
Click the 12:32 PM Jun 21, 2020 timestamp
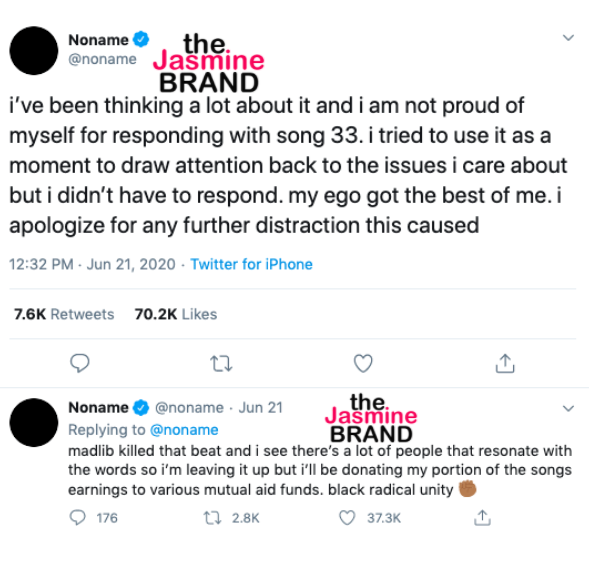[x=92, y=264]
